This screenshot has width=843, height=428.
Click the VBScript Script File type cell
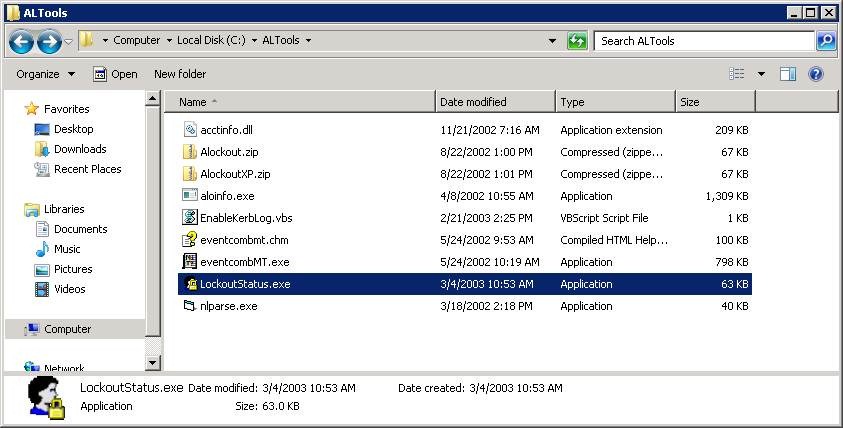coord(604,218)
